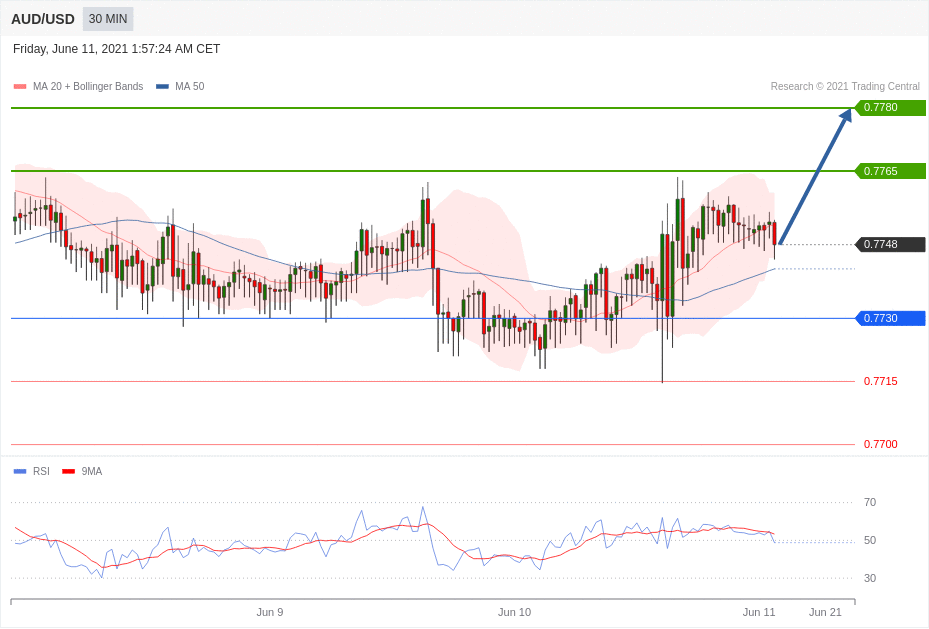Click the 0.7748 current price tag
This screenshot has width=929, height=629.
889,244
